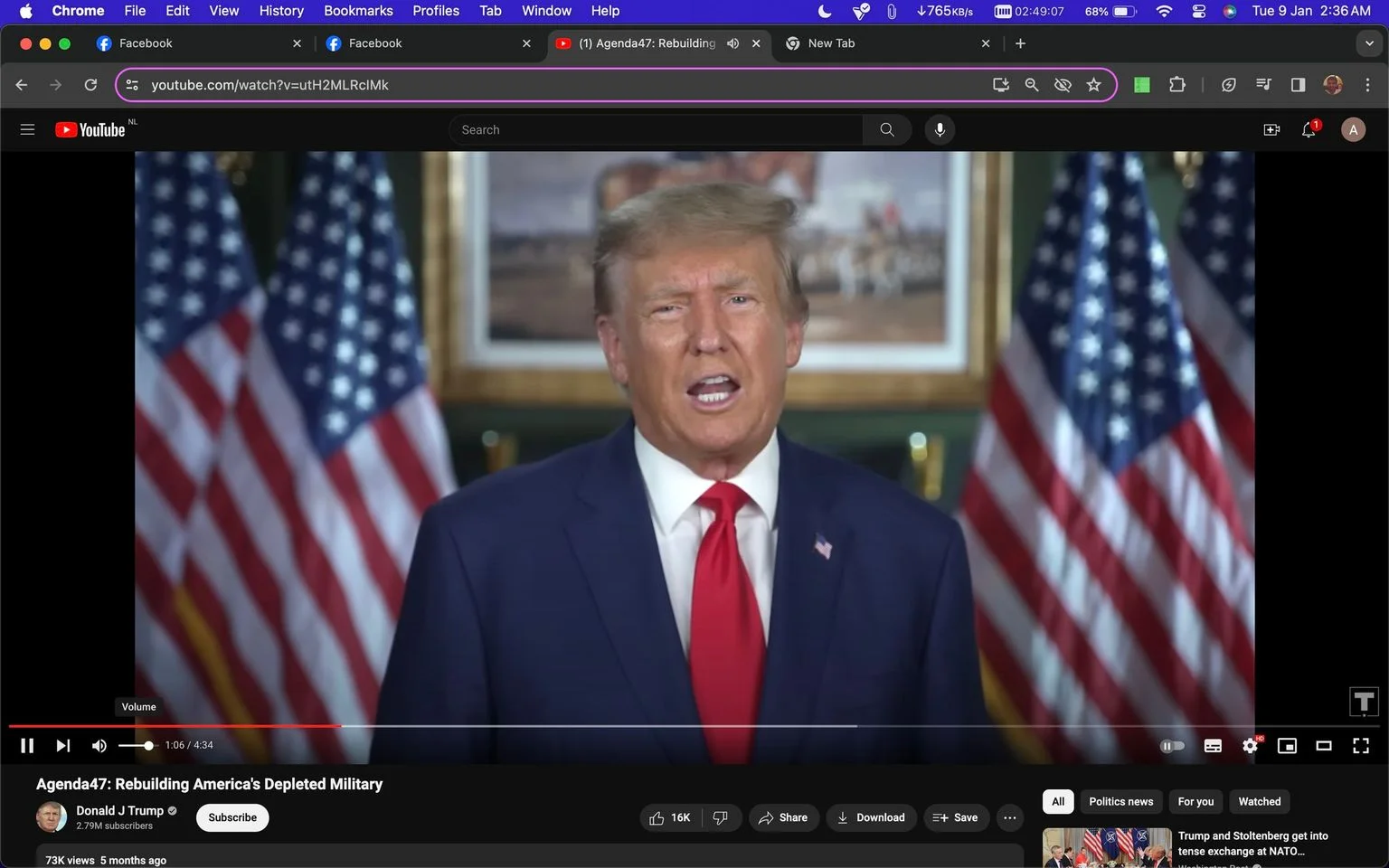
Task: Toggle the autoplay switch
Action: [x=1172, y=746]
